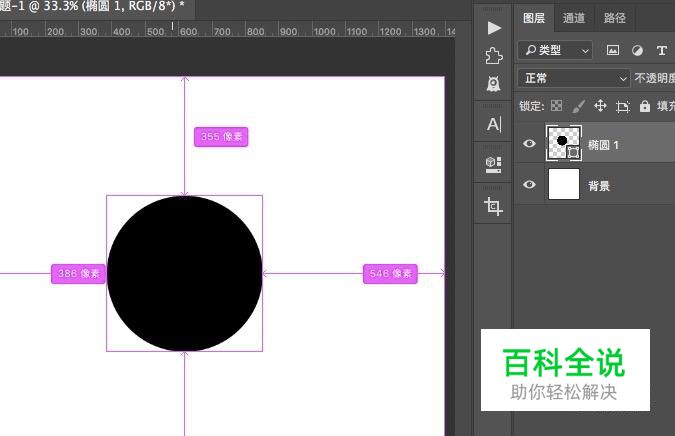The image size is (675, 436).
Task: Filter layers by type (T) icon
Action: (x=661, y=50)
